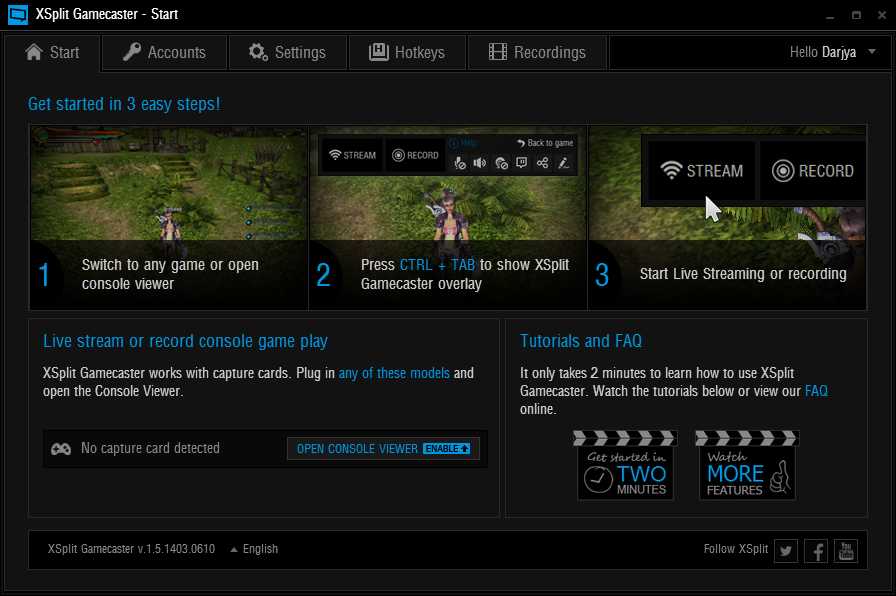The width and height of the screenshot is (896, 596).
Task: Click the microphone mute icon in overlay
Action: pyautogui.click(x=460, y=163)
